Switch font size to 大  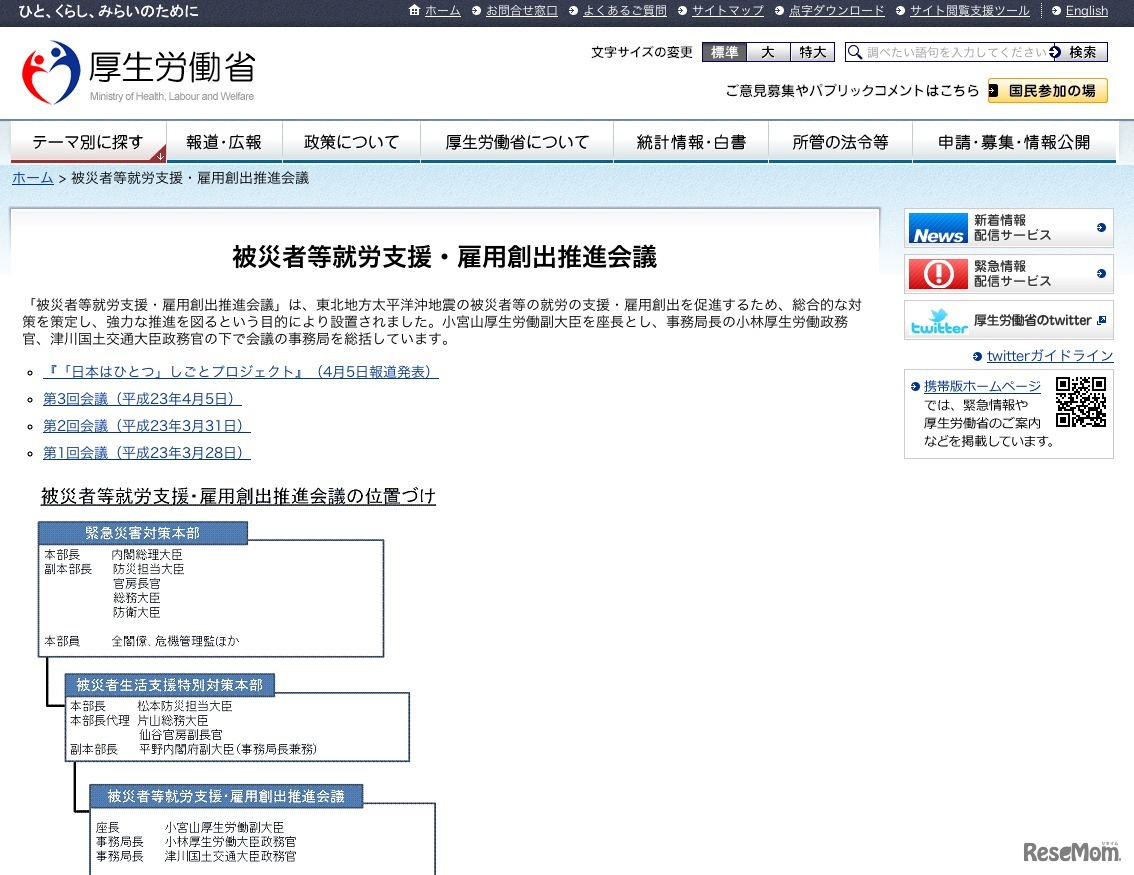[x=767, y=51]
